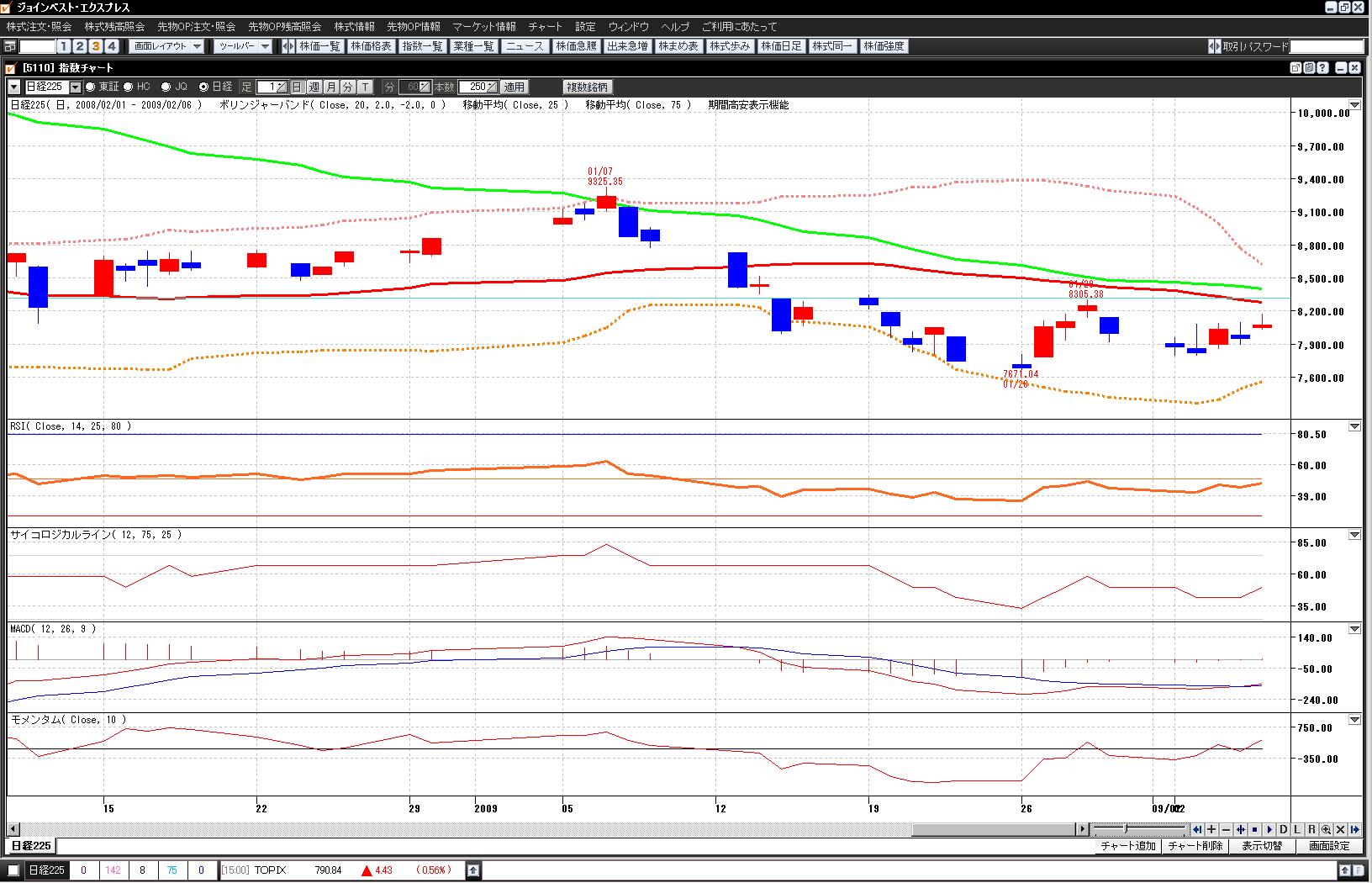
Task: Click the チャート追加 button
Action: coord(1127,846)
